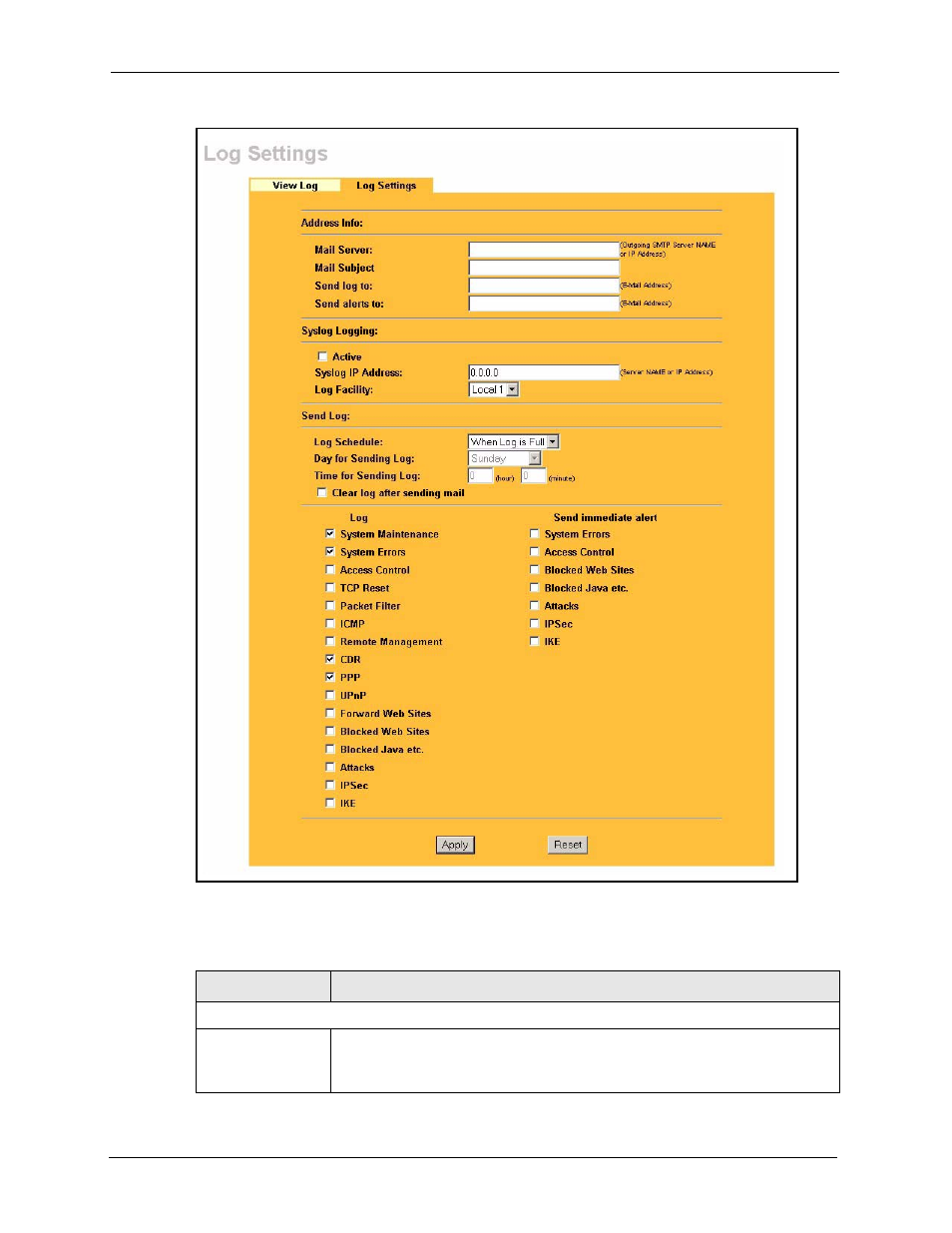This screenshot has height=1233, width=952.
Task: Check IKE in the Log column
Action: coord(330,804)
